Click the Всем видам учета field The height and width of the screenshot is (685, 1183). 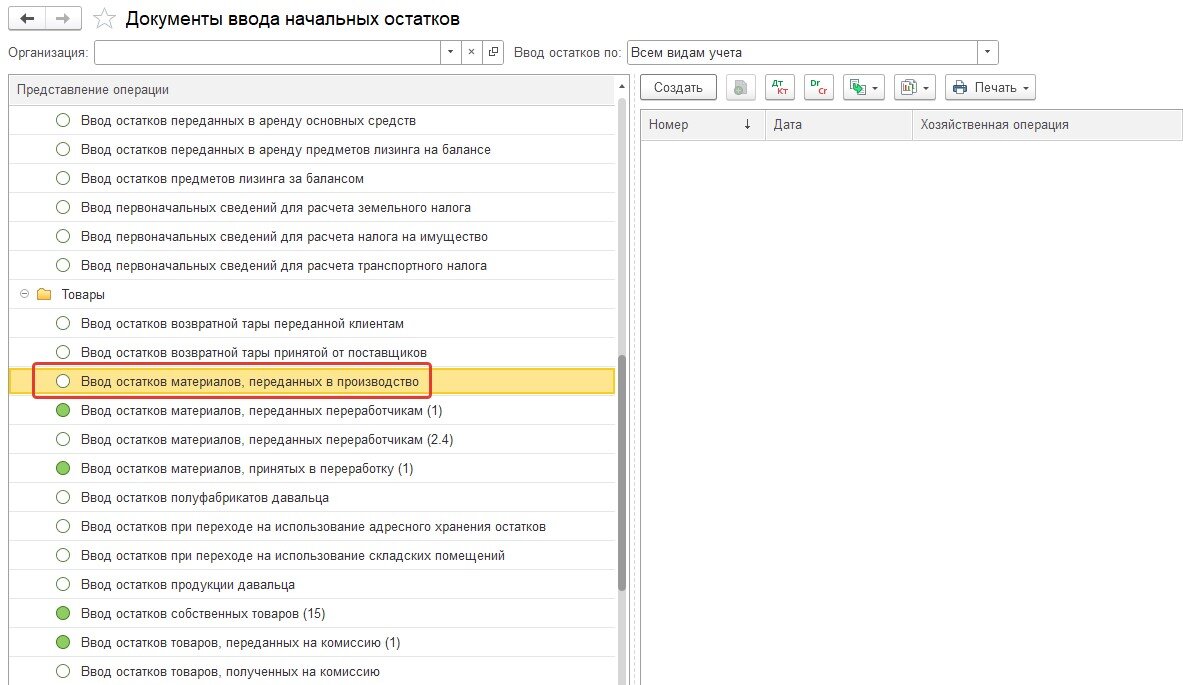click(x=802, y=52)
